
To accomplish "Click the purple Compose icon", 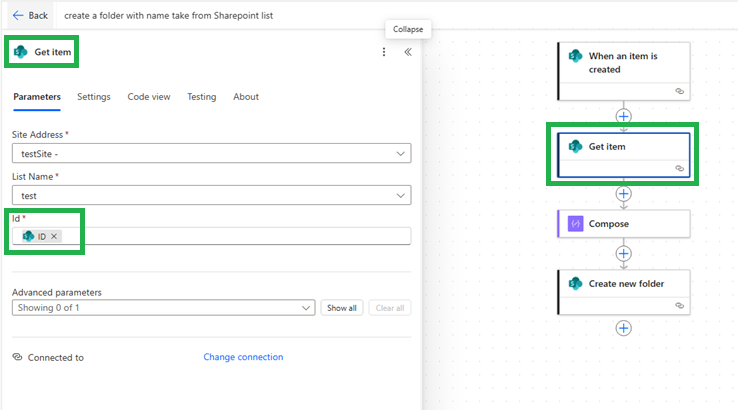I will [x=575, y=224].
